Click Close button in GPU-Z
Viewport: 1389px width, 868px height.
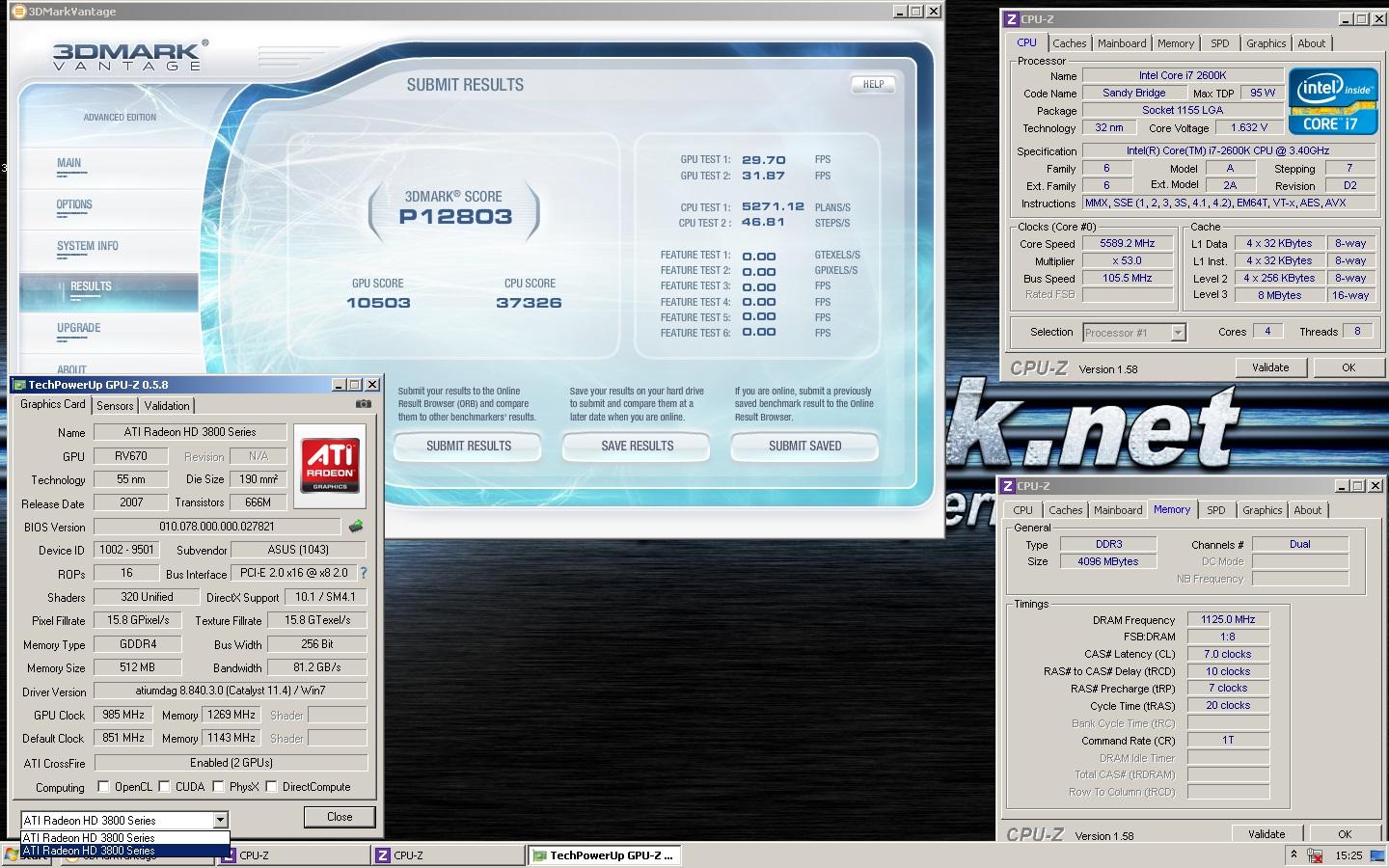pyautogui.click(x=340, y=817)
